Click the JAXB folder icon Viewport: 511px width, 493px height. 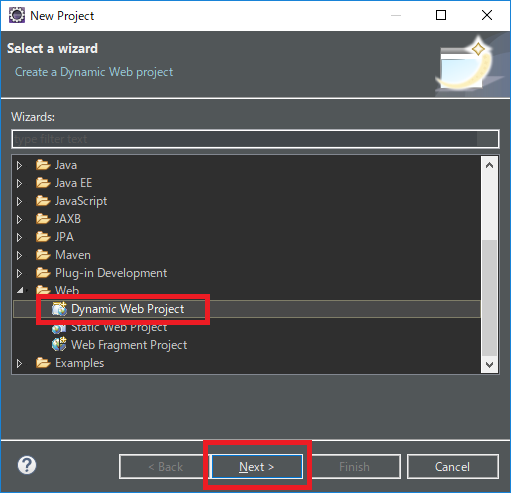(43, 219)
